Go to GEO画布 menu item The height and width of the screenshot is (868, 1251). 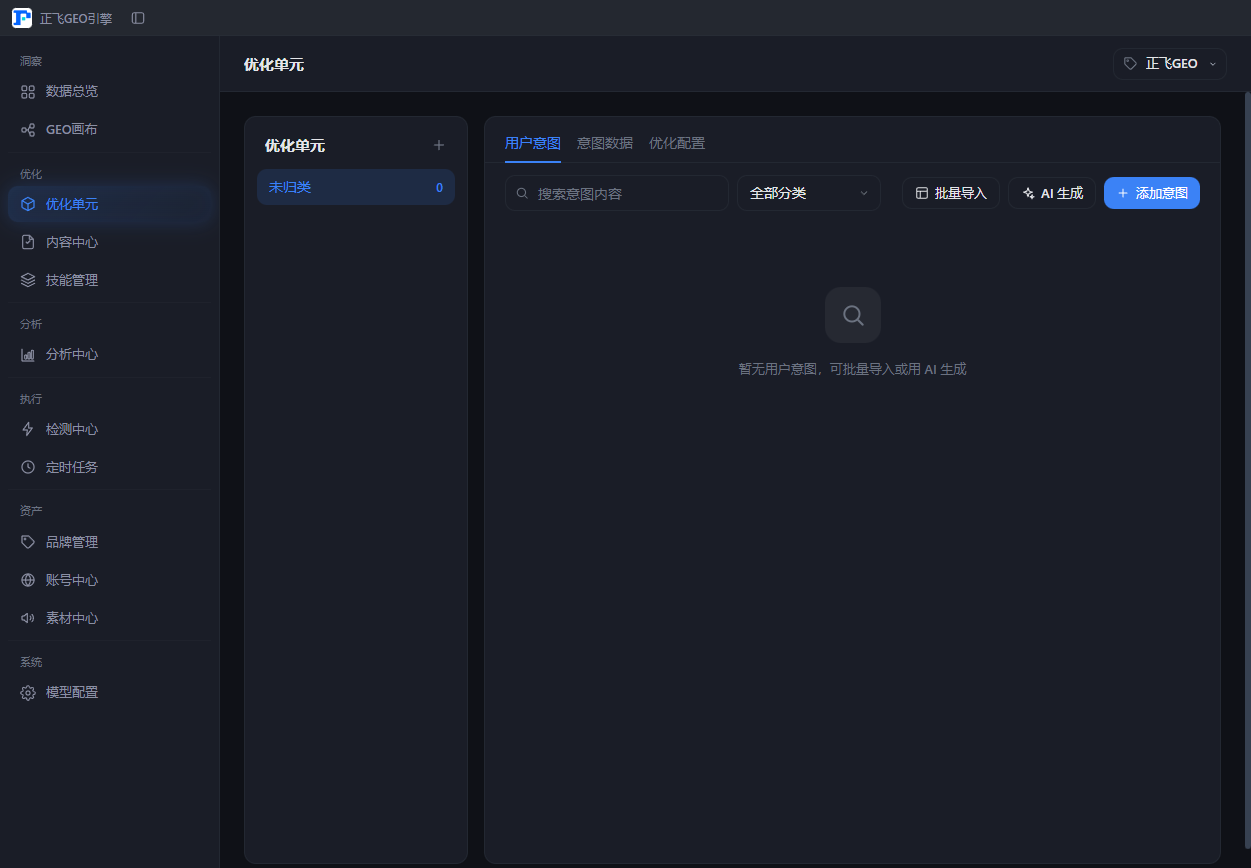[x=110, y=129]
